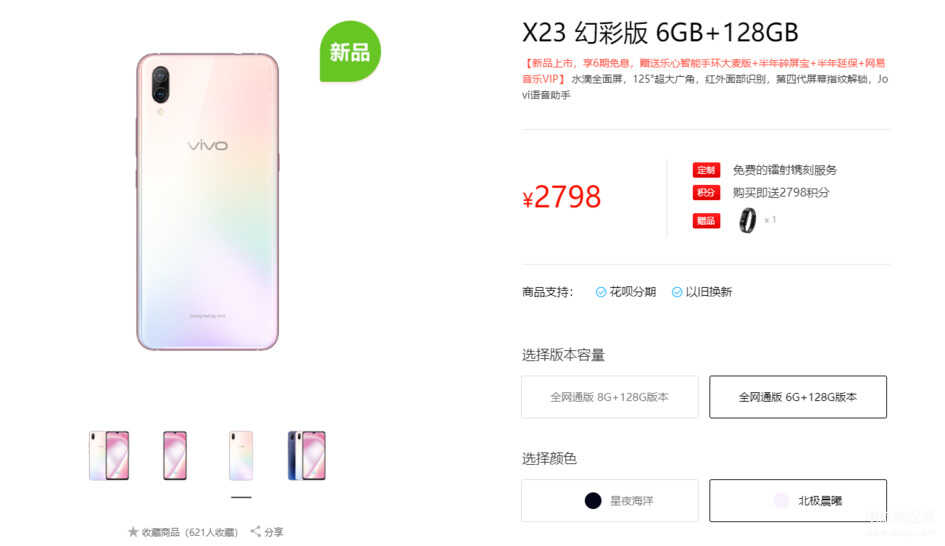
Task: Click the red 定制 tag icon
Action: click(706, 170)
